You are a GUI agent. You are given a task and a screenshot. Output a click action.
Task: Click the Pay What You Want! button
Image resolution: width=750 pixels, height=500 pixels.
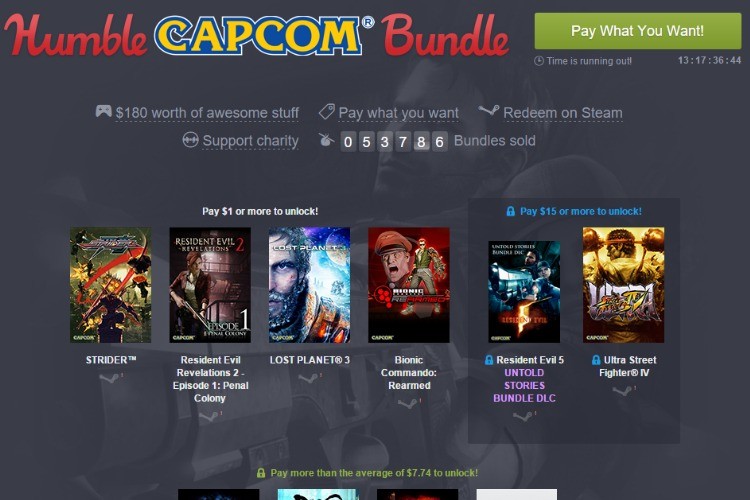tap(638, 31)
